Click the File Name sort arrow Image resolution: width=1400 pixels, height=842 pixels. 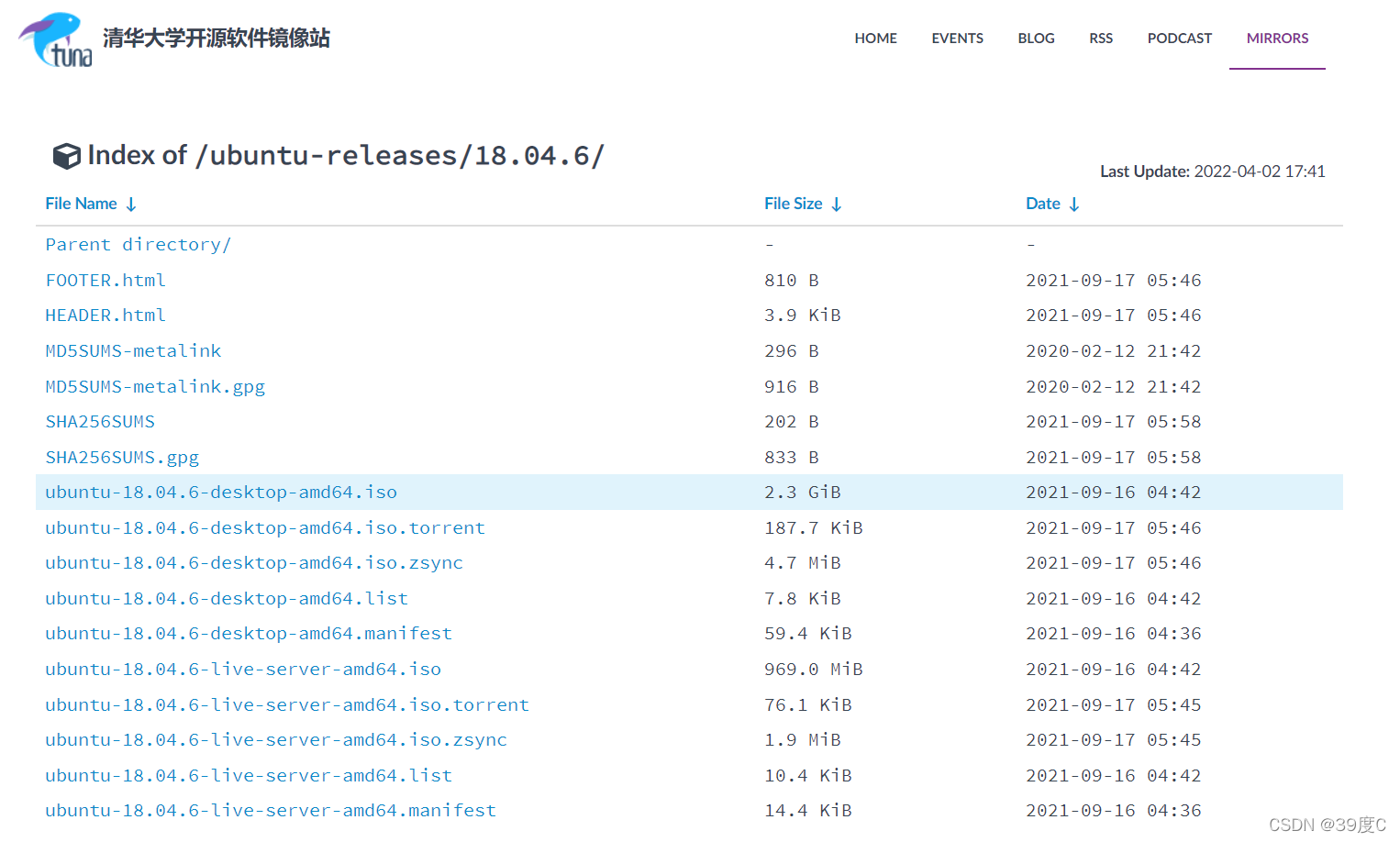click(131, 205)
